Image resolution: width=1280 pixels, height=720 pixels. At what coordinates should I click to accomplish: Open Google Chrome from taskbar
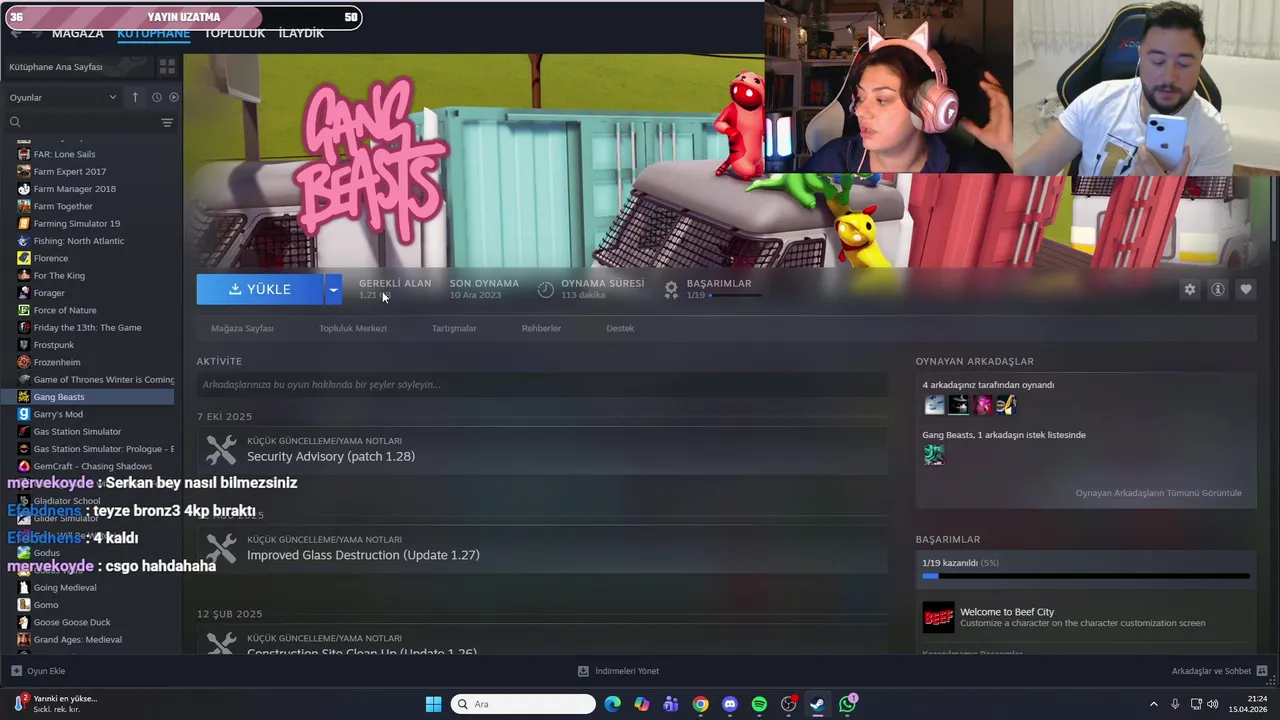[700, 704]
